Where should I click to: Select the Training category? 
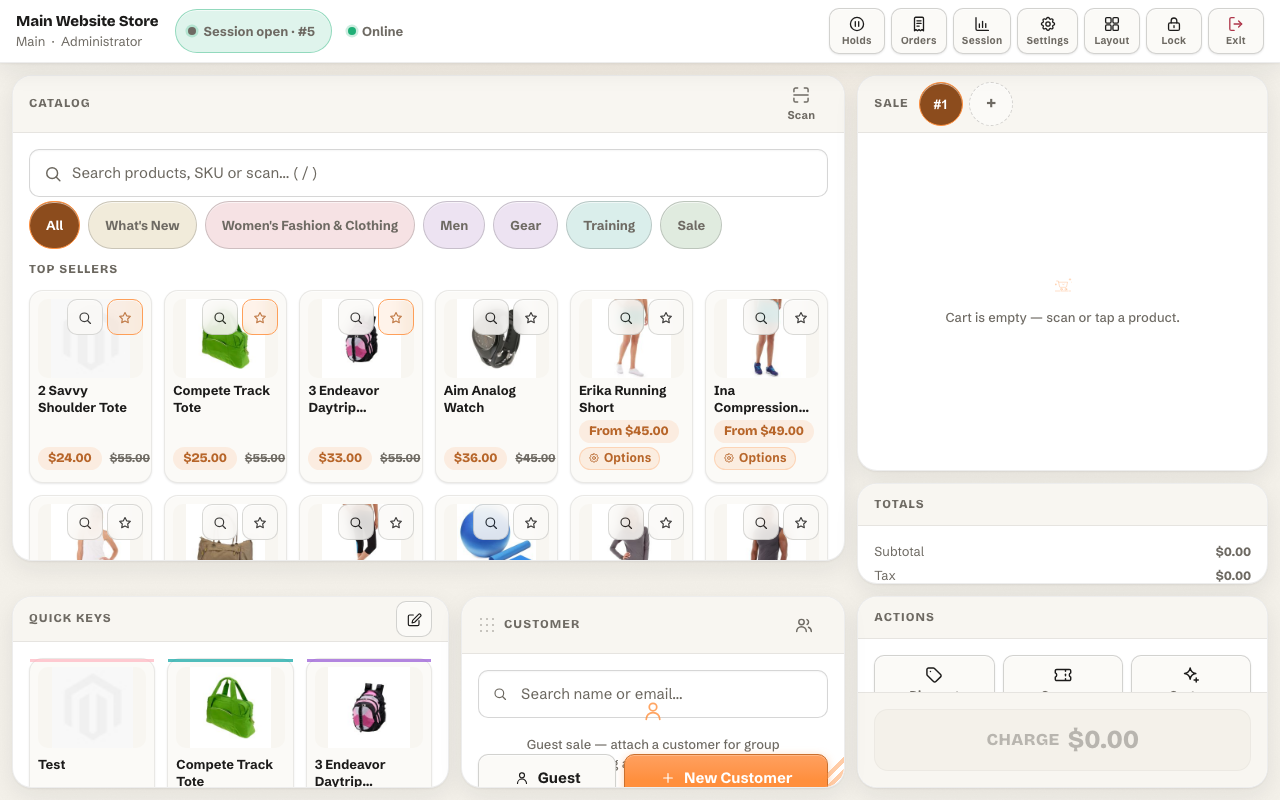609,225
